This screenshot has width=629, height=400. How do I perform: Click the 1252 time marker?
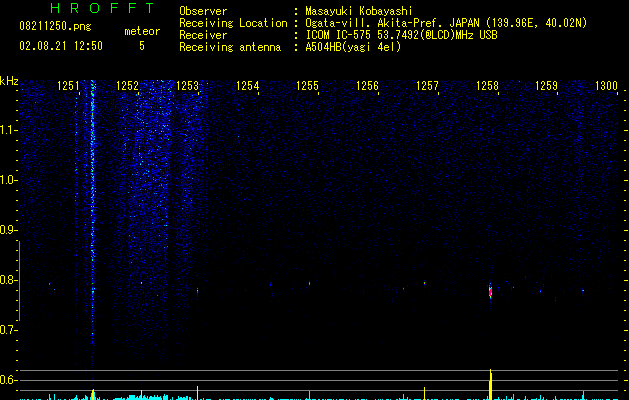click(127, 86)
